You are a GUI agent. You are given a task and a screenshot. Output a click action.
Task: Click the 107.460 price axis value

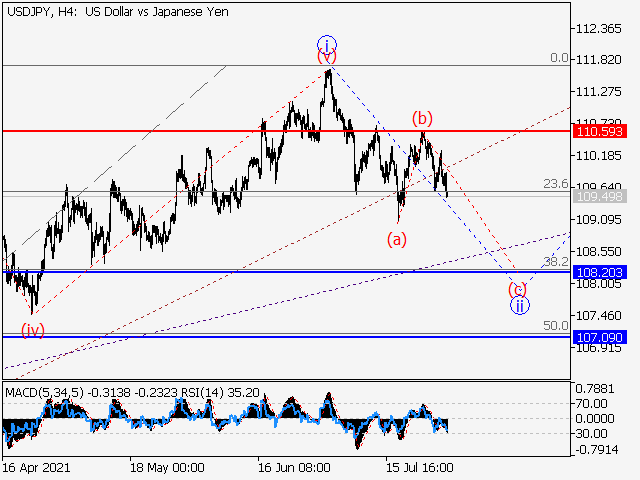tap(598, 316)
